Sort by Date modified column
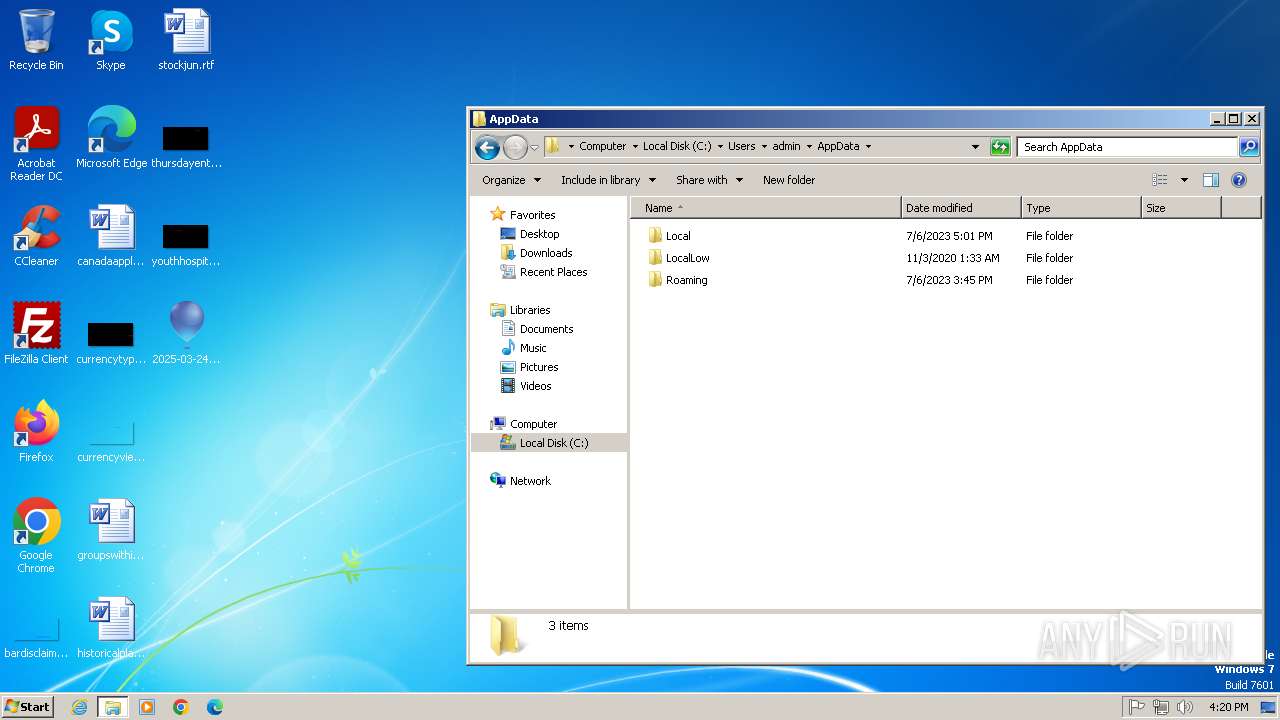This screenshot has width=1280, height=720. 961,208
